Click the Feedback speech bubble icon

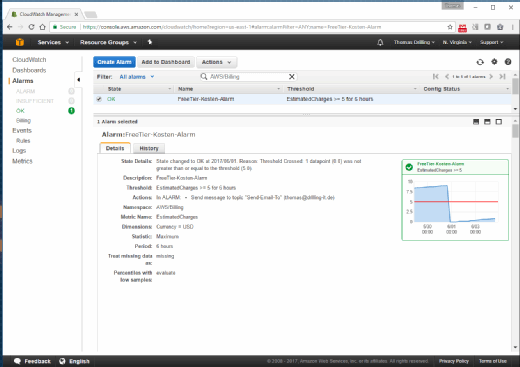point(17,361)
